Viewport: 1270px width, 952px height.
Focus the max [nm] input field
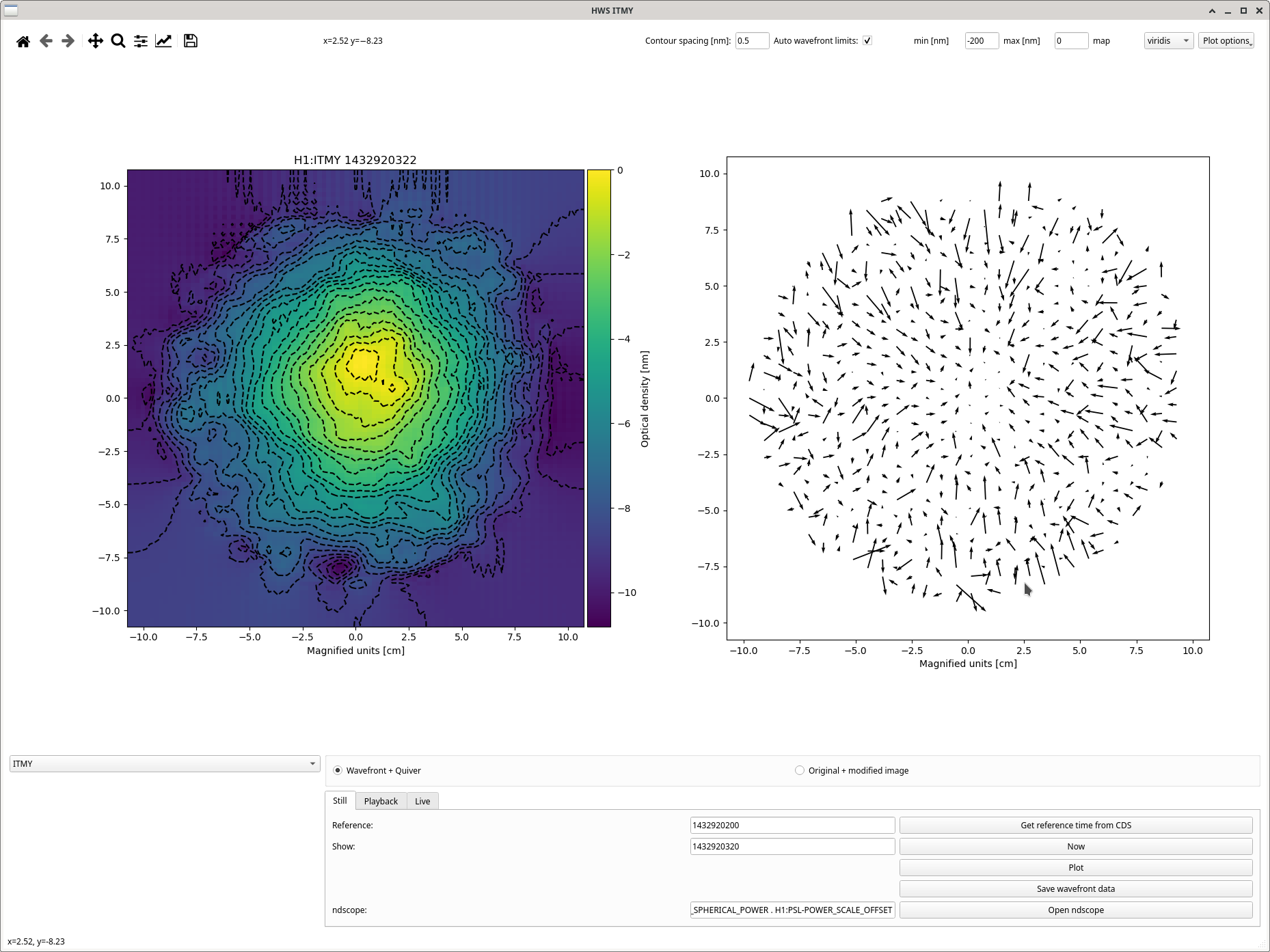[x=1071, y=41]
